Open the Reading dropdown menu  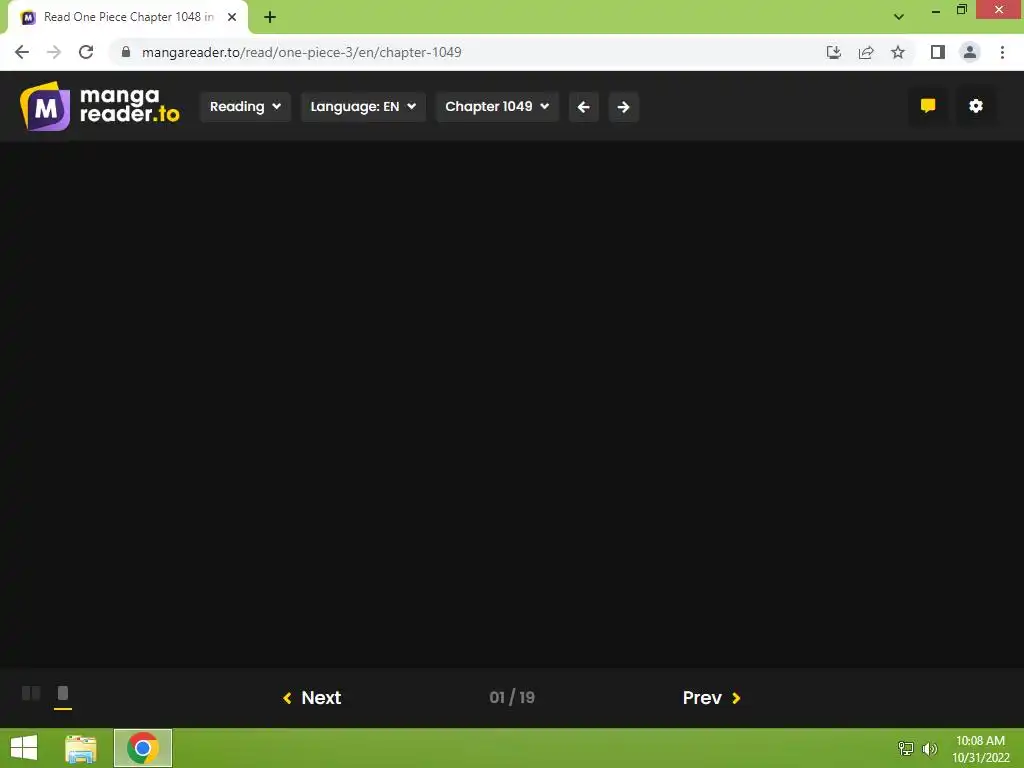click(245, 106)
